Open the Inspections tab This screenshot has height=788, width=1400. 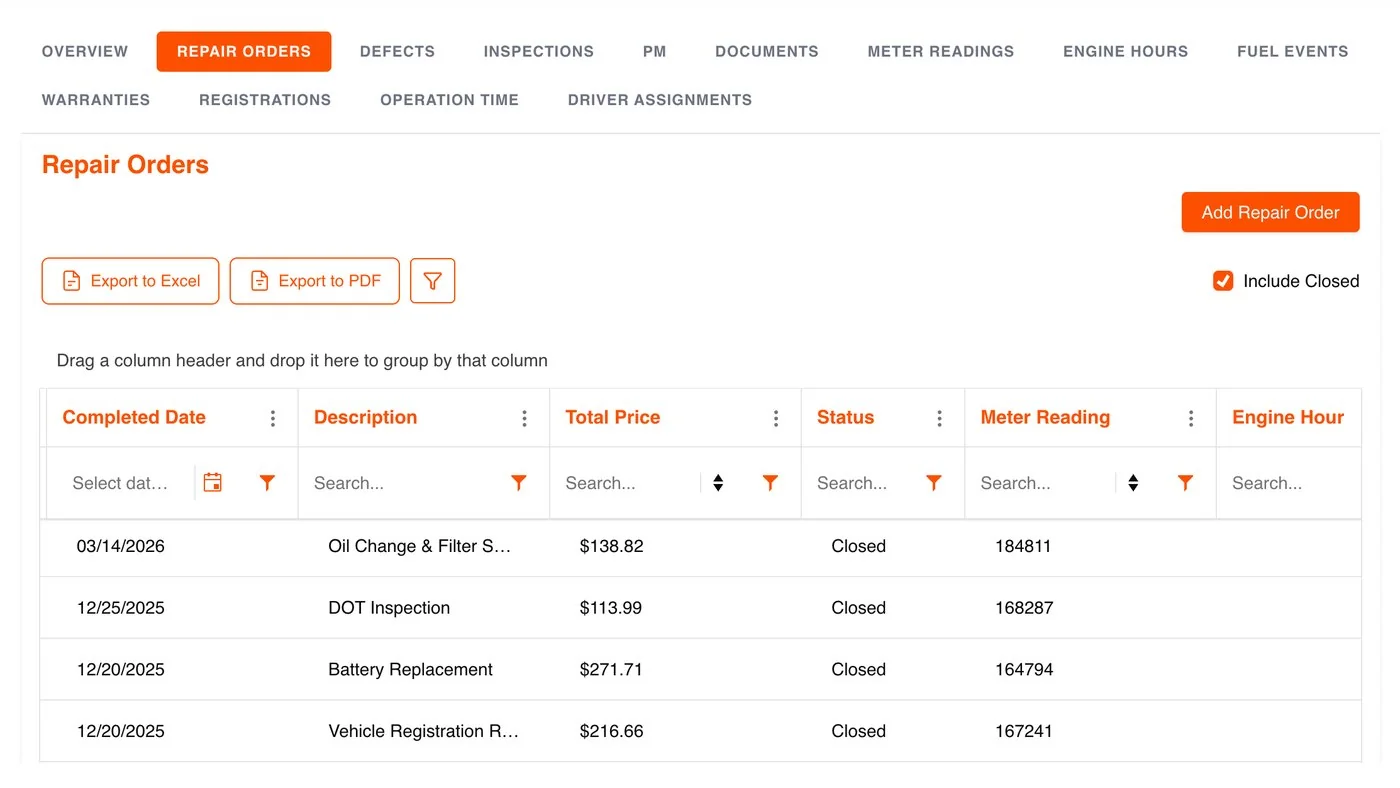click(x=539, y=51)
